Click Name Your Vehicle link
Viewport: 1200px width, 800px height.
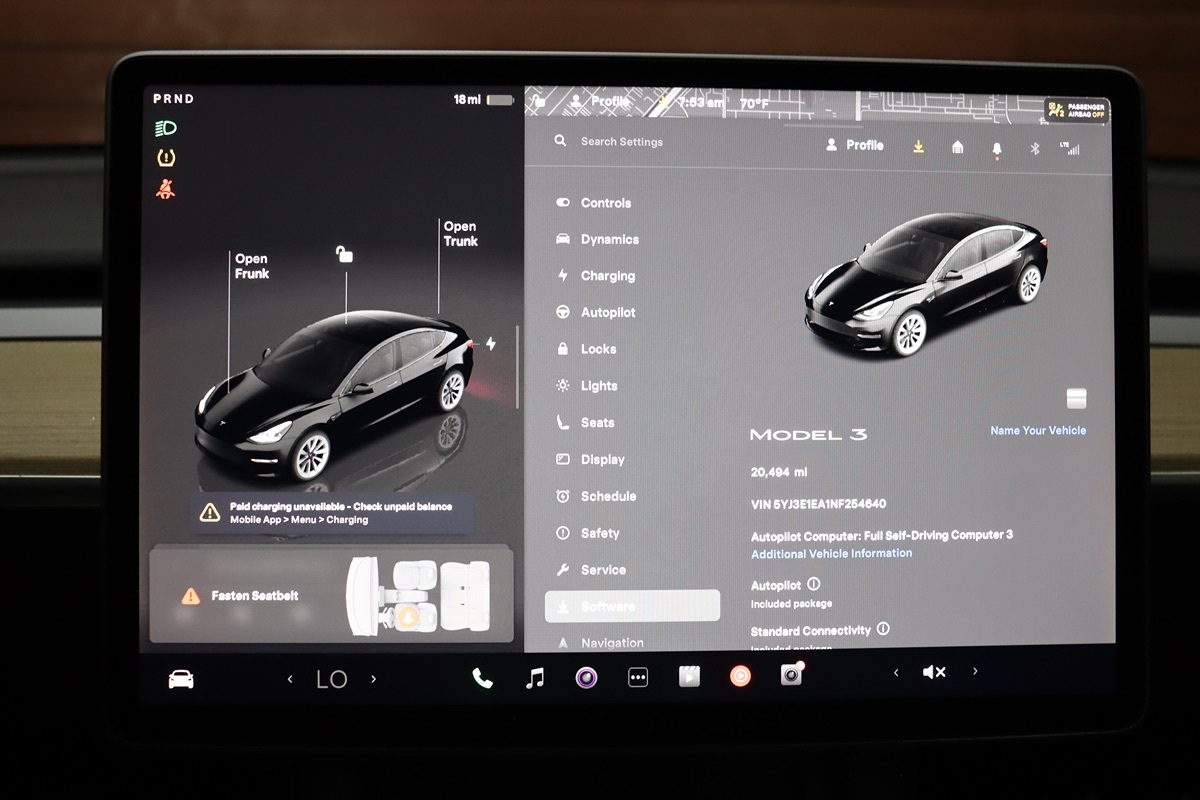tap(1037, 431)
